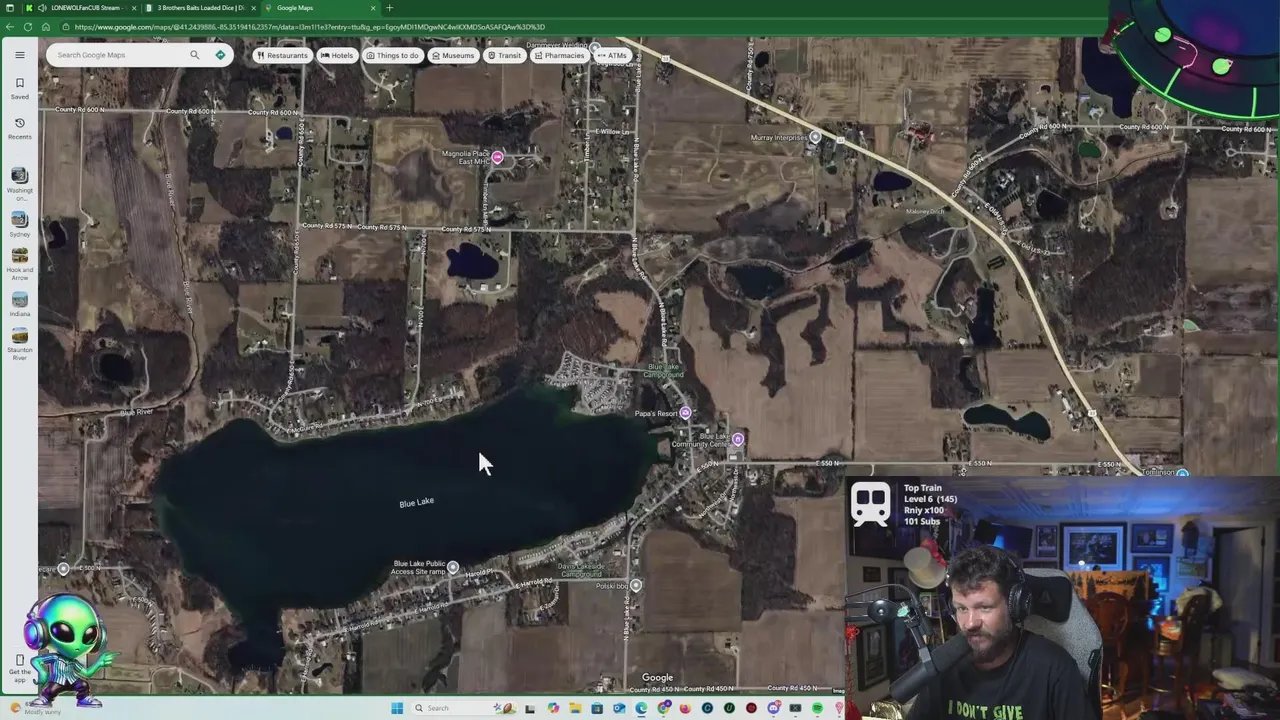Filter map by Things to do
The width and height of the screenshot is (1280, 720).
point(392,55)
